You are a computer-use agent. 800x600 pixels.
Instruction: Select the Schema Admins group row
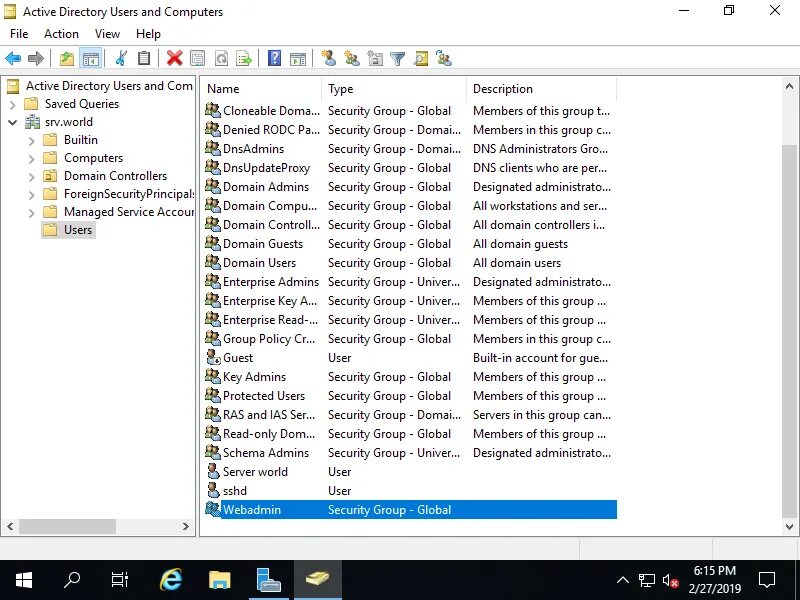point(410,453)
